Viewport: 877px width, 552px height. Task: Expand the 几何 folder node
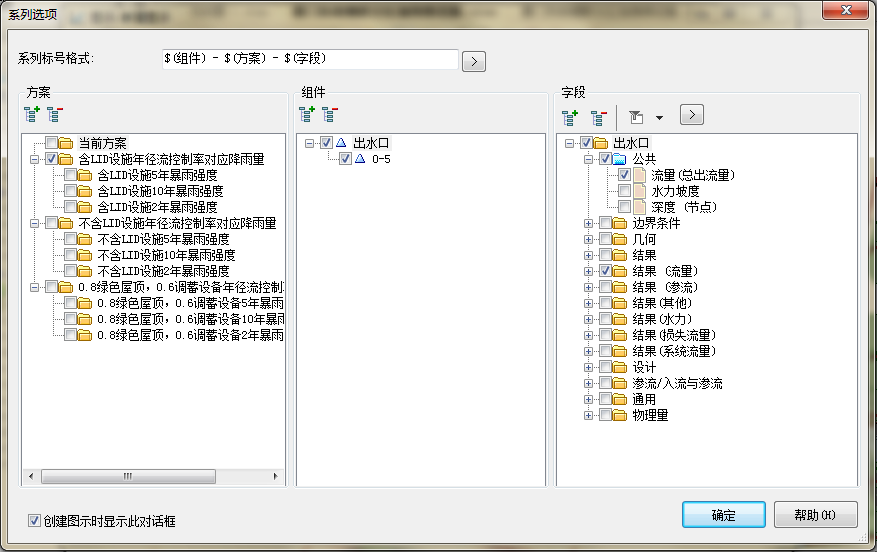pyautogui.click(x=588, y=239)
